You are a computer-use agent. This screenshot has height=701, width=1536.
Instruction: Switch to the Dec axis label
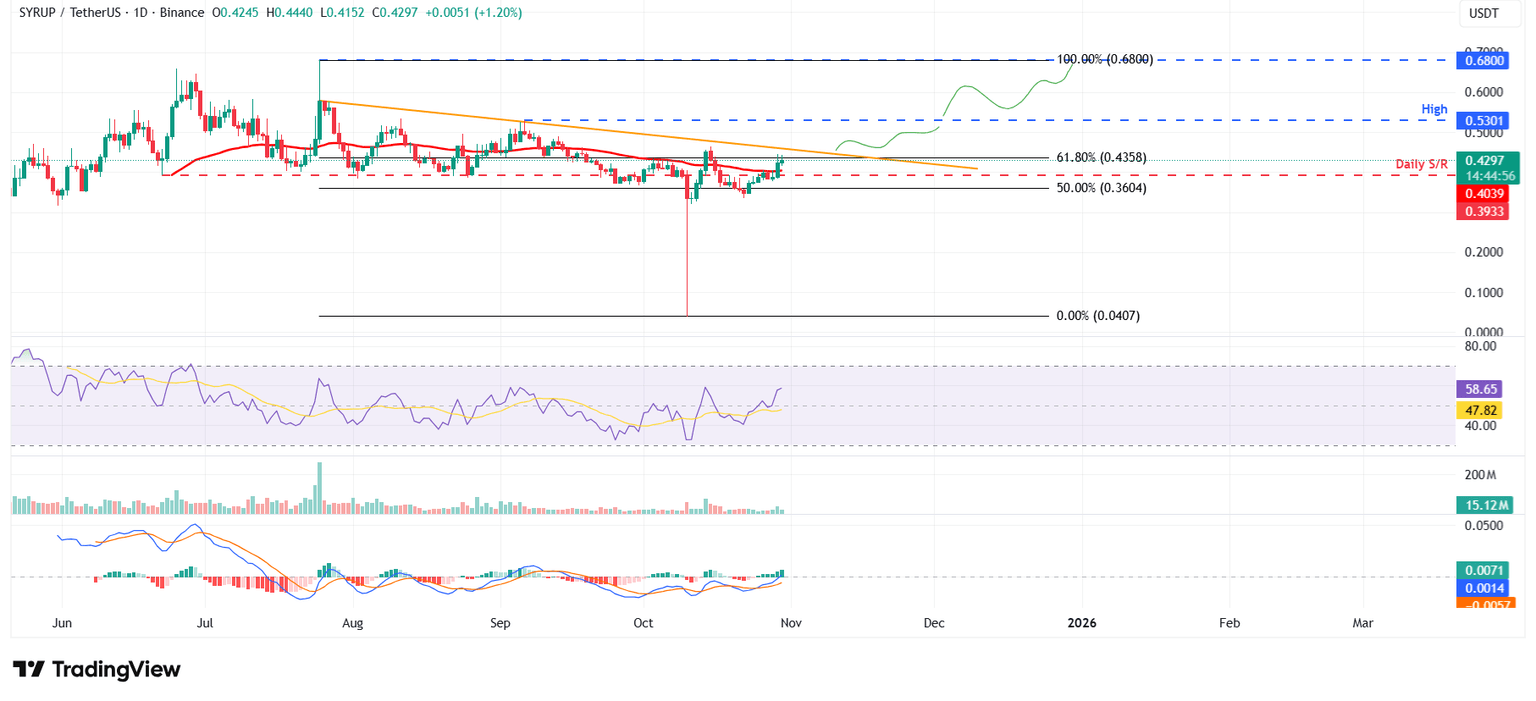(x=933, y=622)
